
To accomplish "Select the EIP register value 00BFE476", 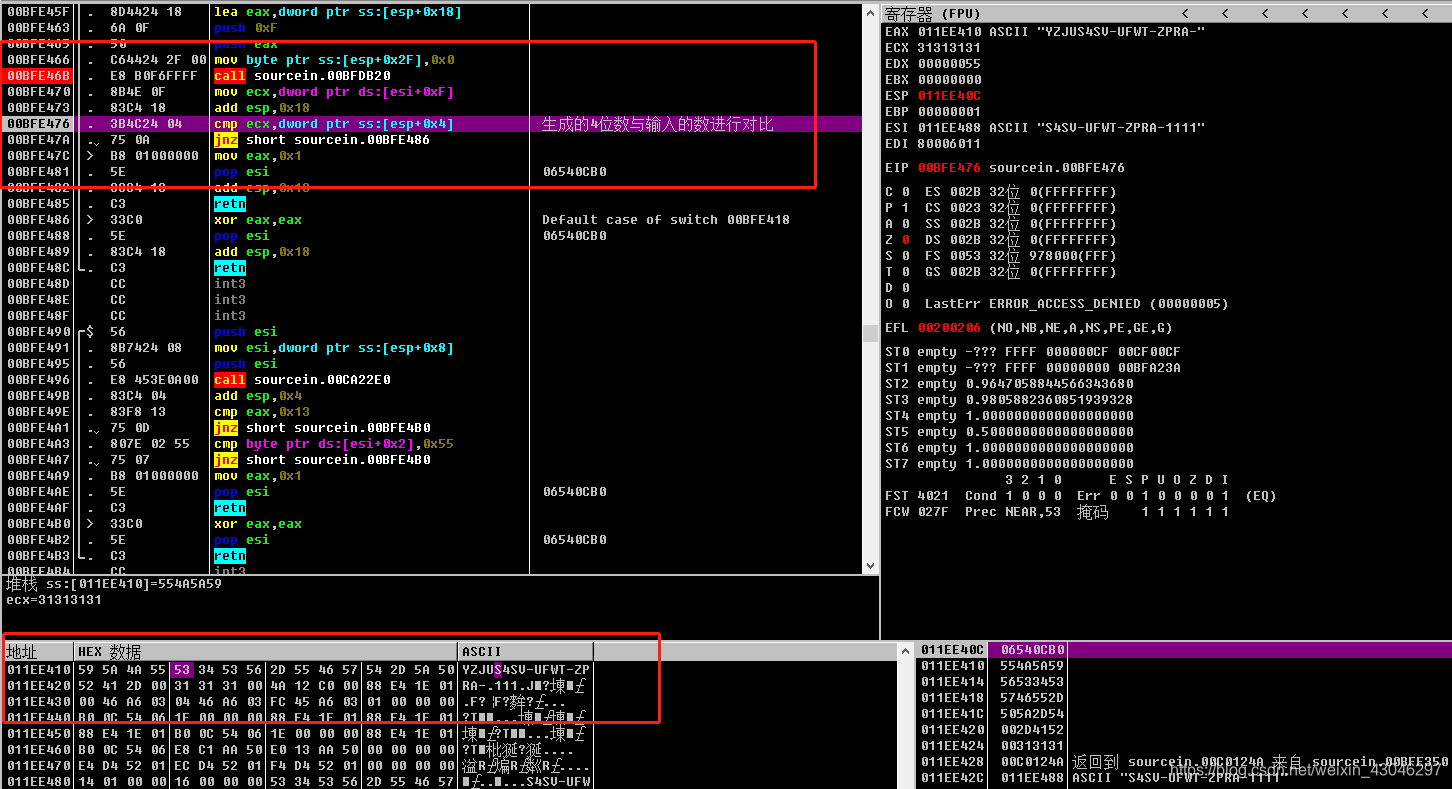I will coord(949,168).
